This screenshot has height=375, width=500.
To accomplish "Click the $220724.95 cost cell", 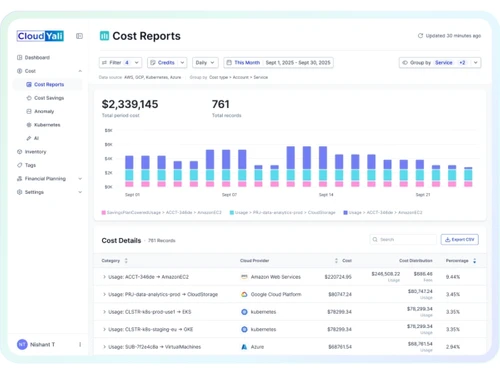I will 338,277.
